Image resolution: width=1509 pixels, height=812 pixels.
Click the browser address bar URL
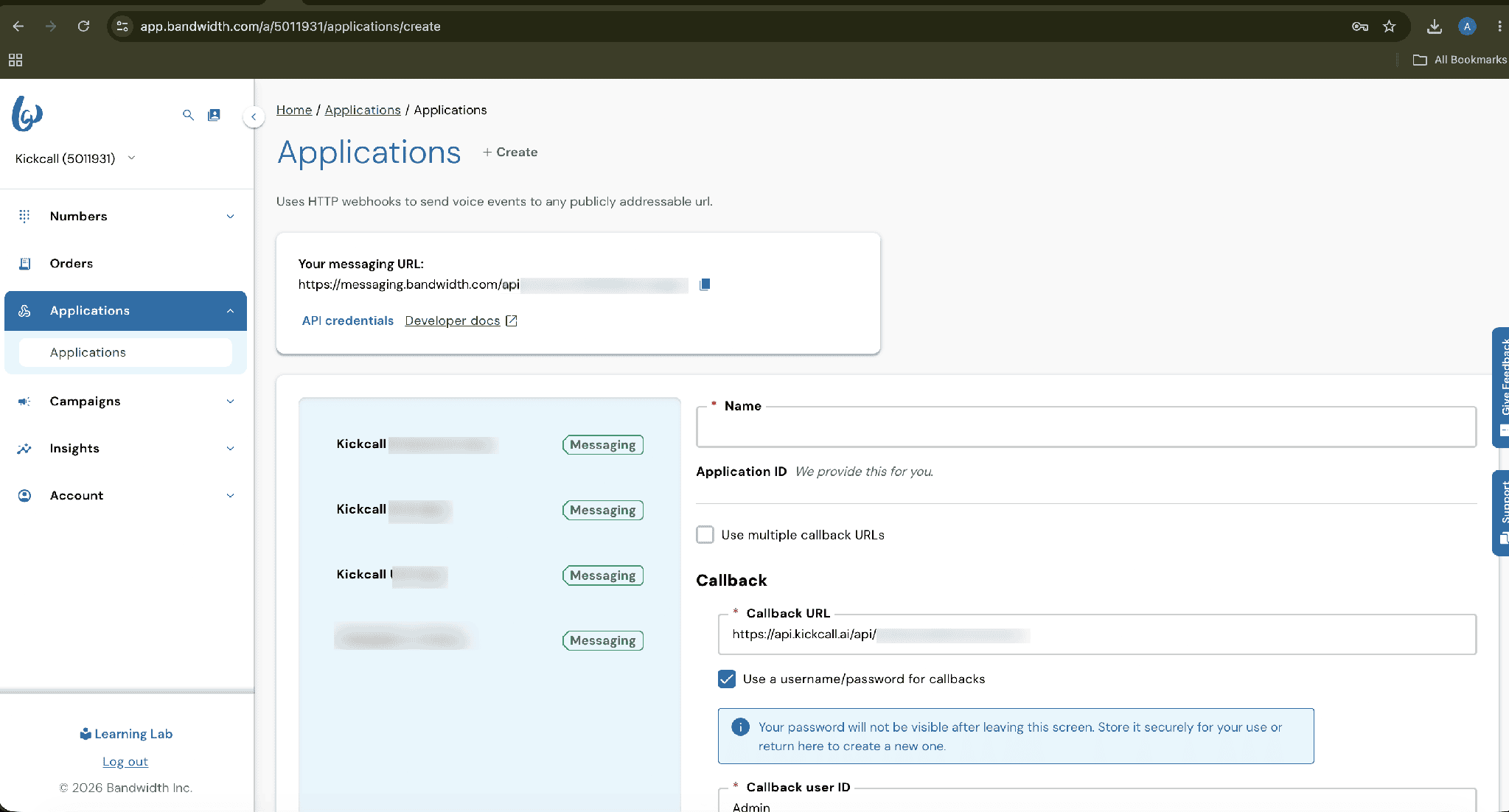(x=290, y=27)
